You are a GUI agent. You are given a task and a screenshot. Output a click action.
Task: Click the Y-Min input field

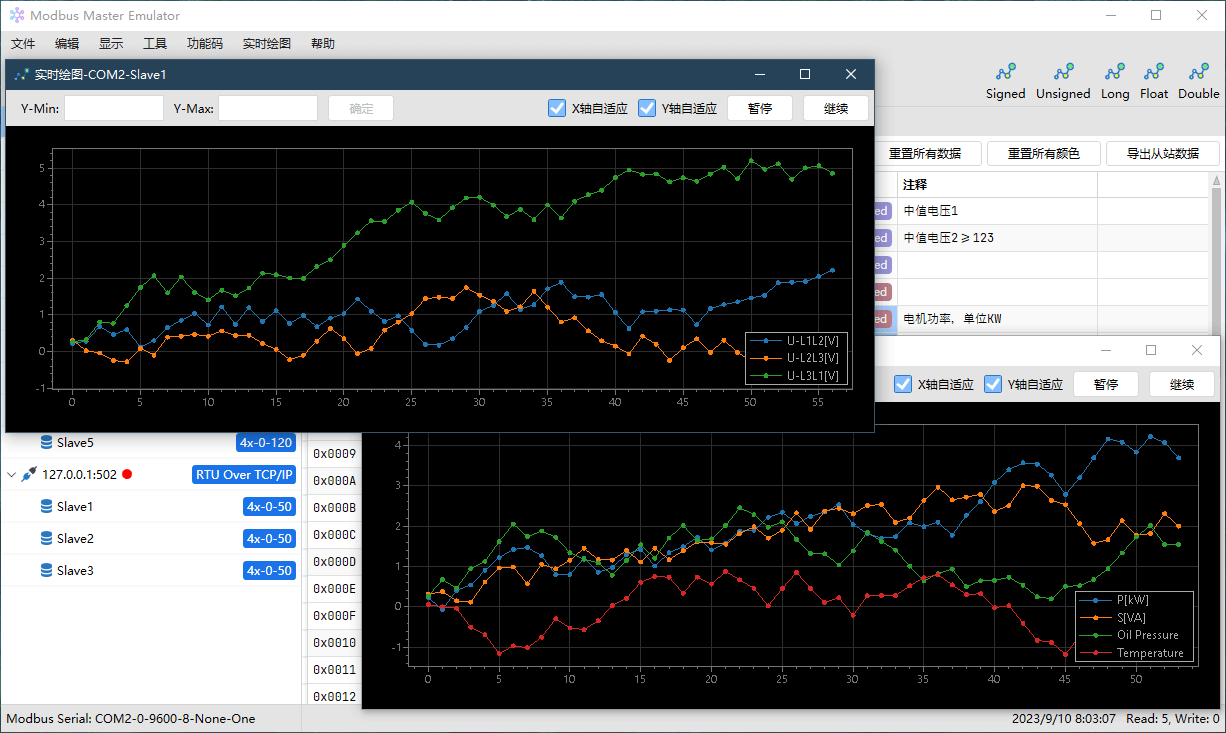pyautogui.click(x=114, y=108)
